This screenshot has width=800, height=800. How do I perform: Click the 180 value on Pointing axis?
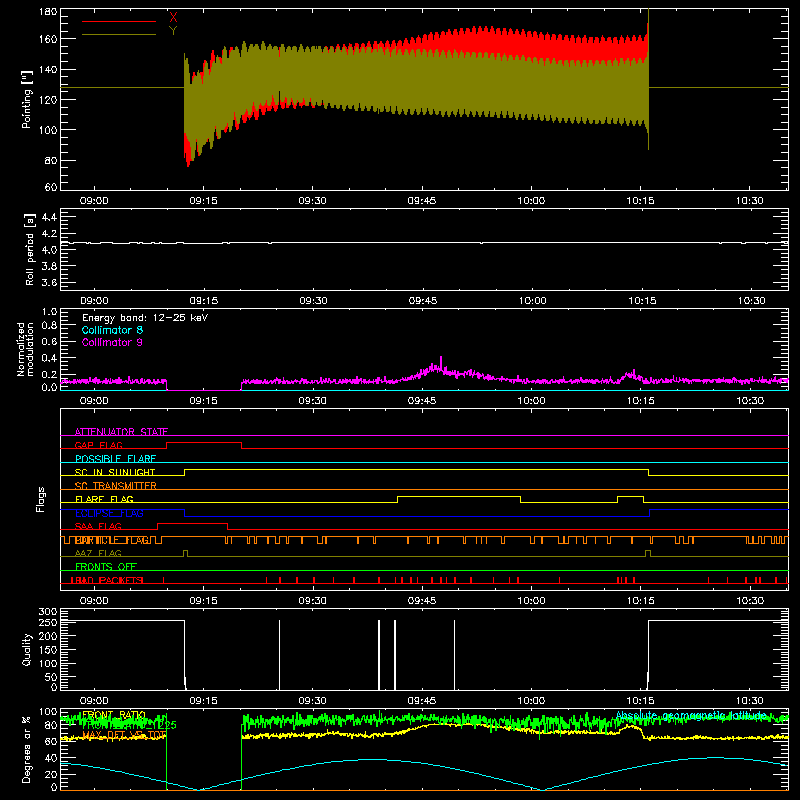(47, 12)
